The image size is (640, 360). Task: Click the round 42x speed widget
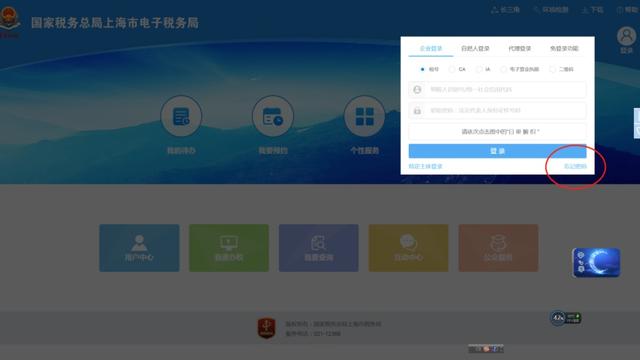(x=558, y=318)
